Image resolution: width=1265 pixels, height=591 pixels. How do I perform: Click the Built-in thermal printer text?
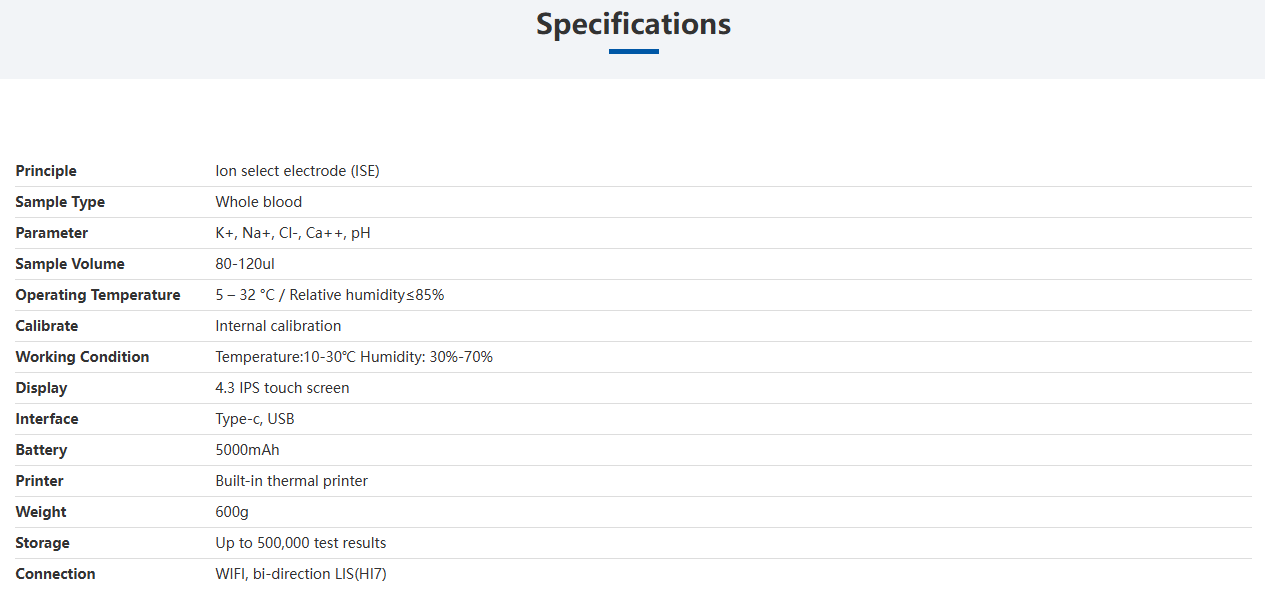coord(291,481)
